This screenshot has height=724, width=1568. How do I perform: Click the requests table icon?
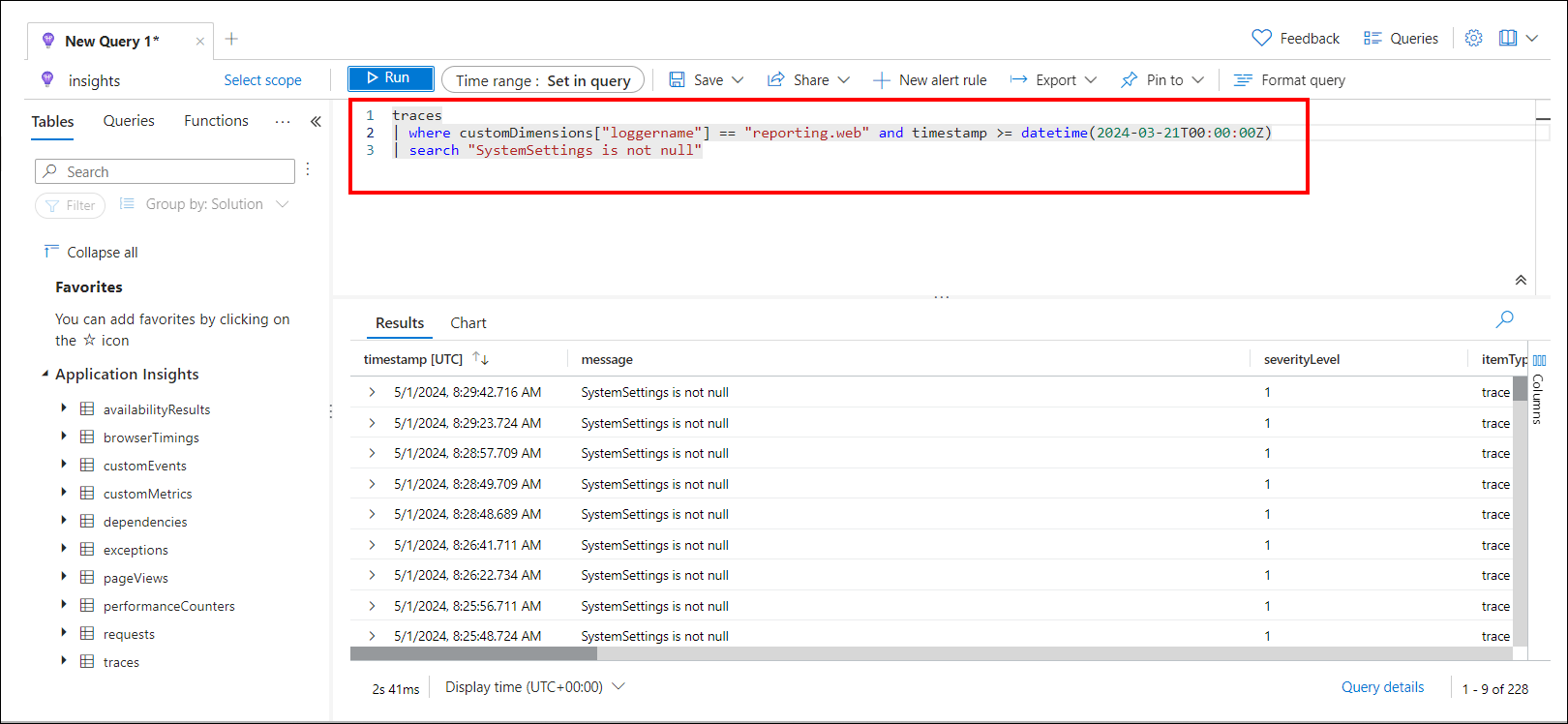[x=87, y=634]
